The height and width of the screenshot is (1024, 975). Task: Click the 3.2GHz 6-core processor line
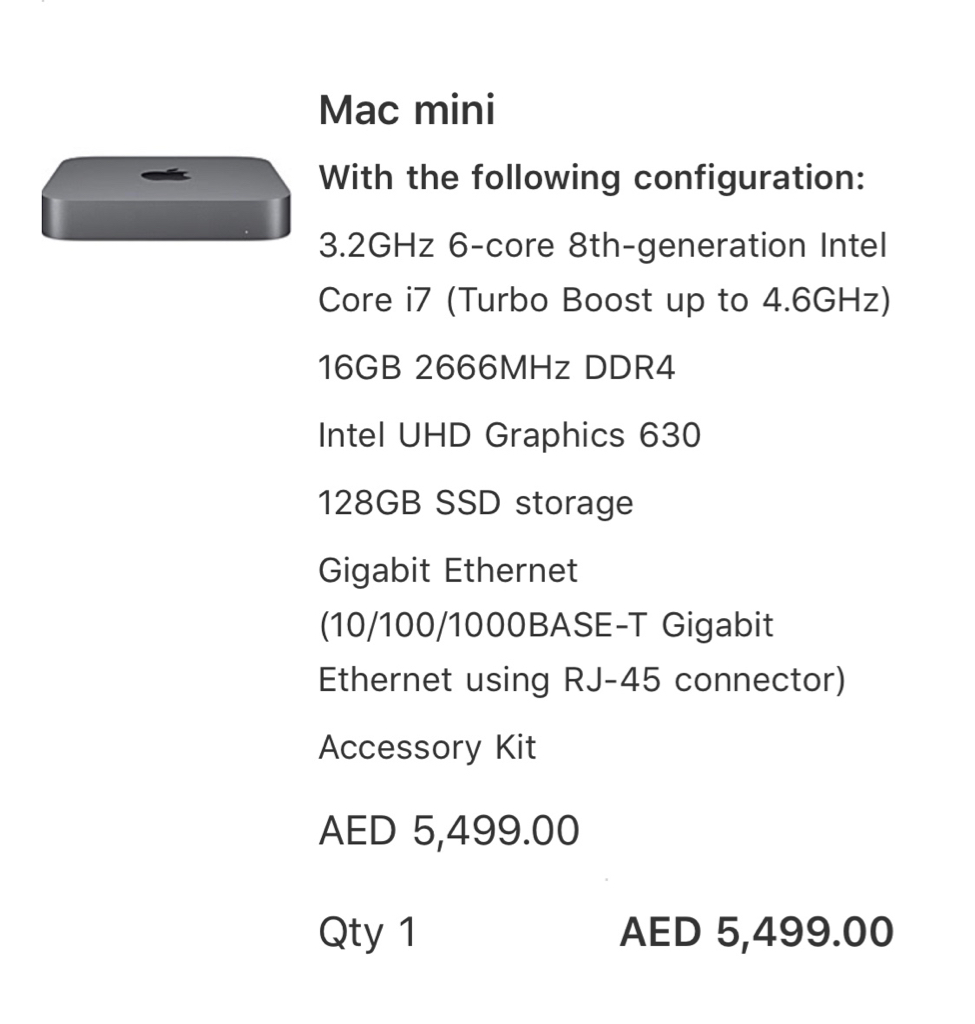coord(602,246)
